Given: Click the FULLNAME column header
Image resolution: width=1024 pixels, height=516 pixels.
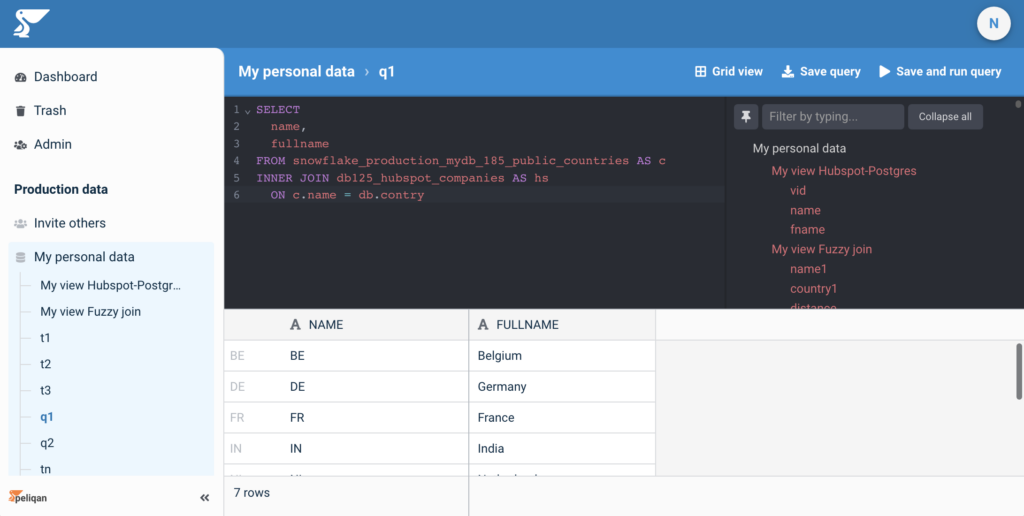Looking at the screenshot, I should click(x=562, y=325).
